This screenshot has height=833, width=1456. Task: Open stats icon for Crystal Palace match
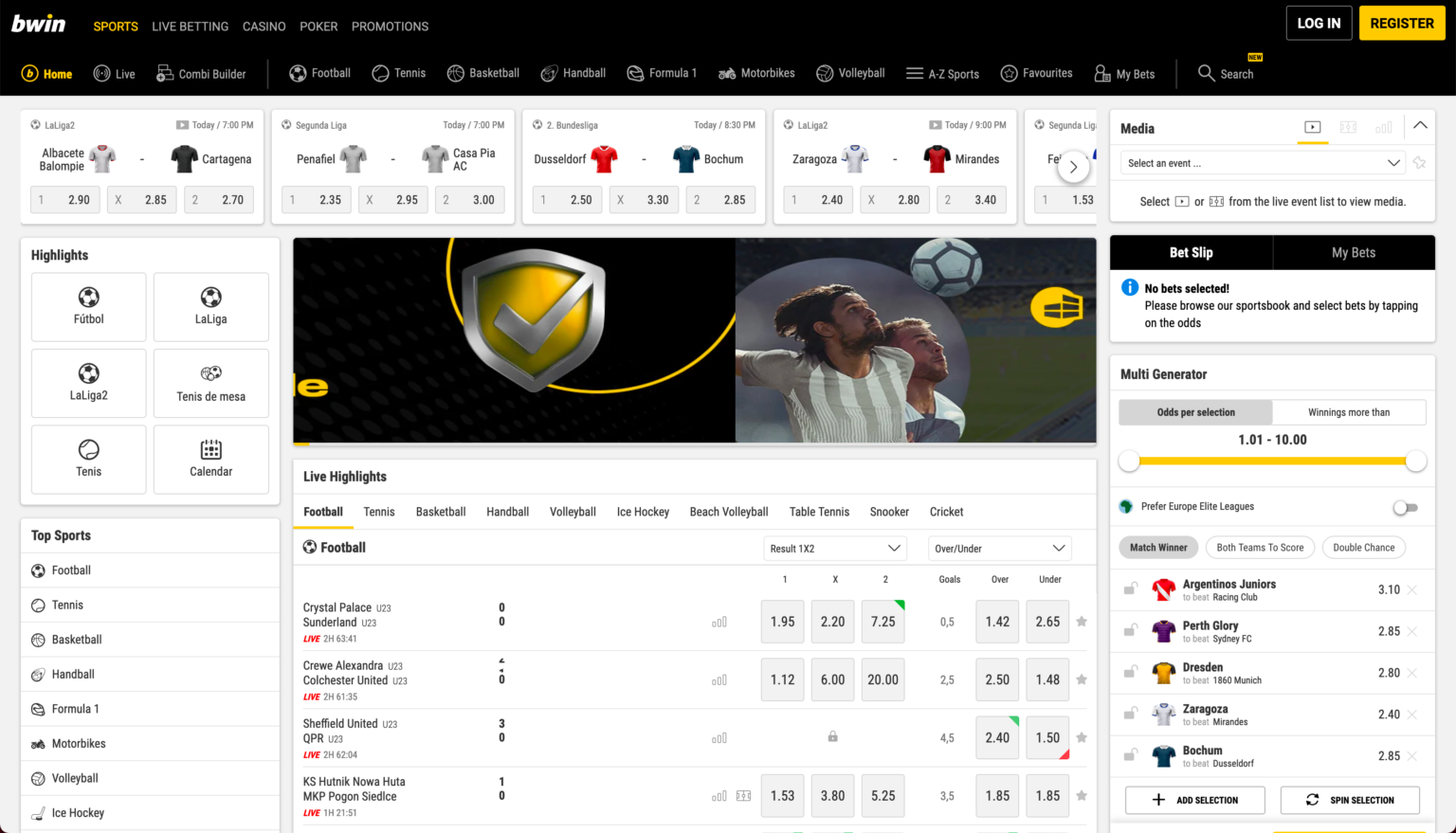(x=719, y=622)
